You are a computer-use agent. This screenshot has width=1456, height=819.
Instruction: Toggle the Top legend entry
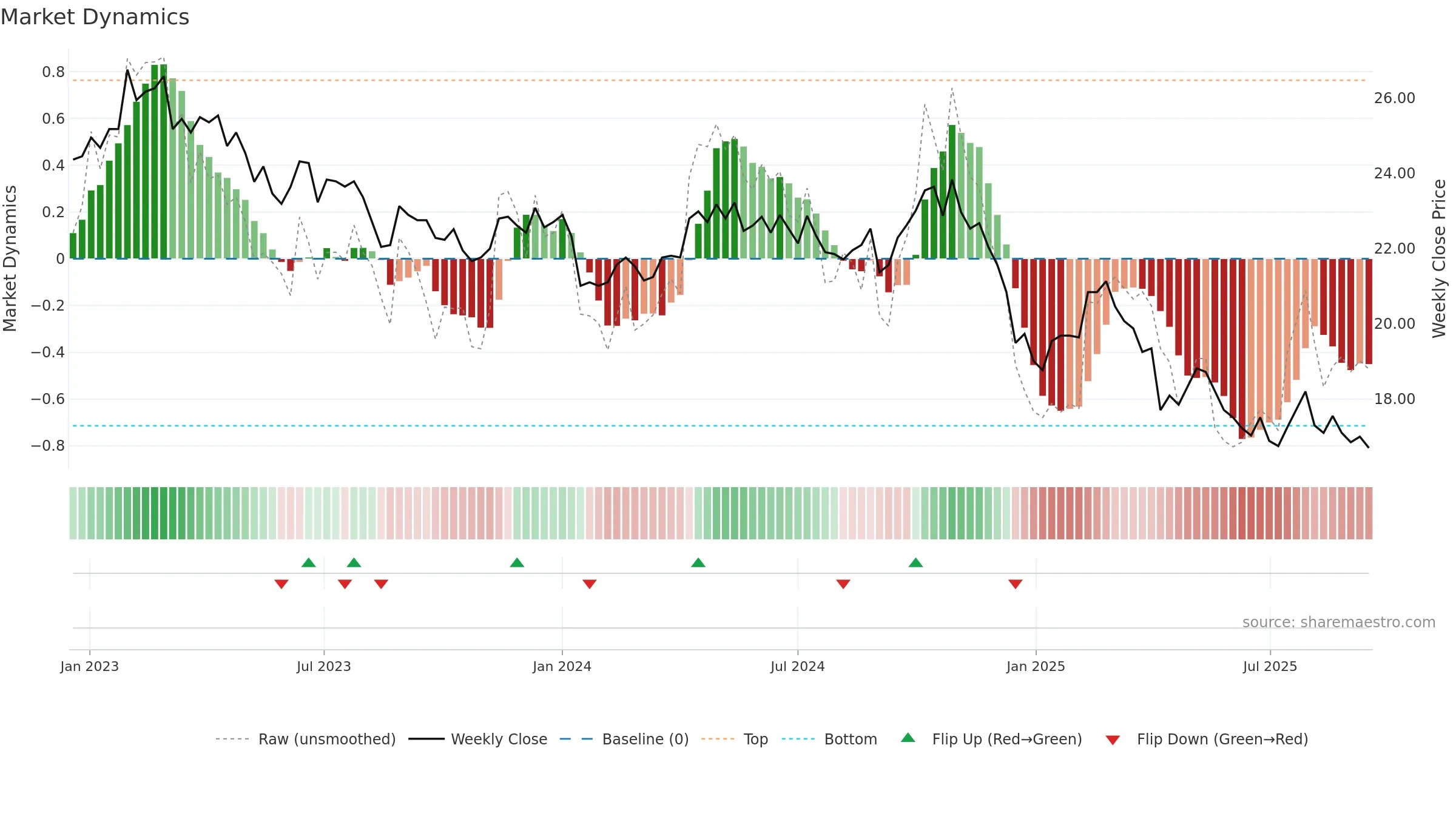[734, 739]
